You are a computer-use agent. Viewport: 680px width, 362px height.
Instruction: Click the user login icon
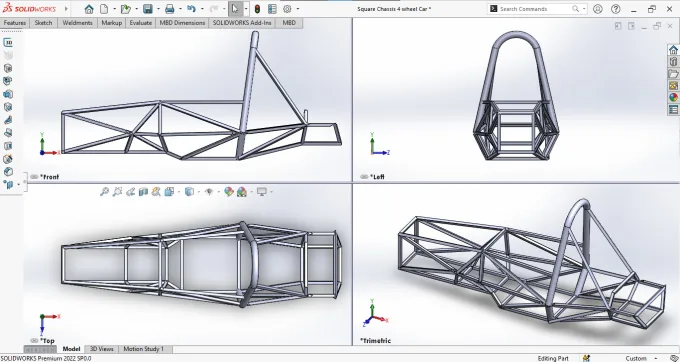[x=598, y=9]
